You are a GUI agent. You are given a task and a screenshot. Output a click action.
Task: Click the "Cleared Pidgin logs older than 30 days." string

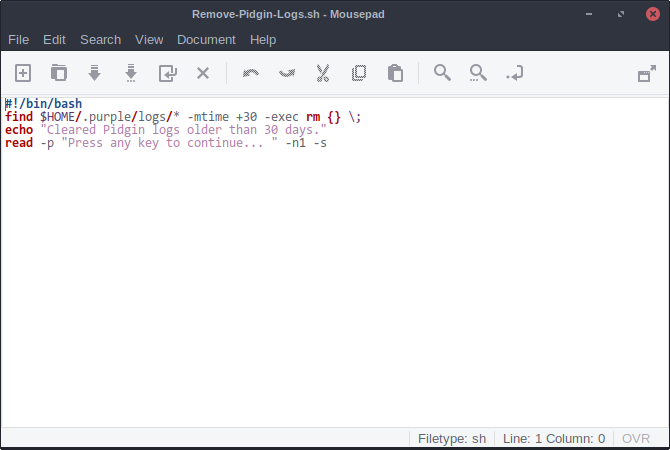(x=183, y=130)
